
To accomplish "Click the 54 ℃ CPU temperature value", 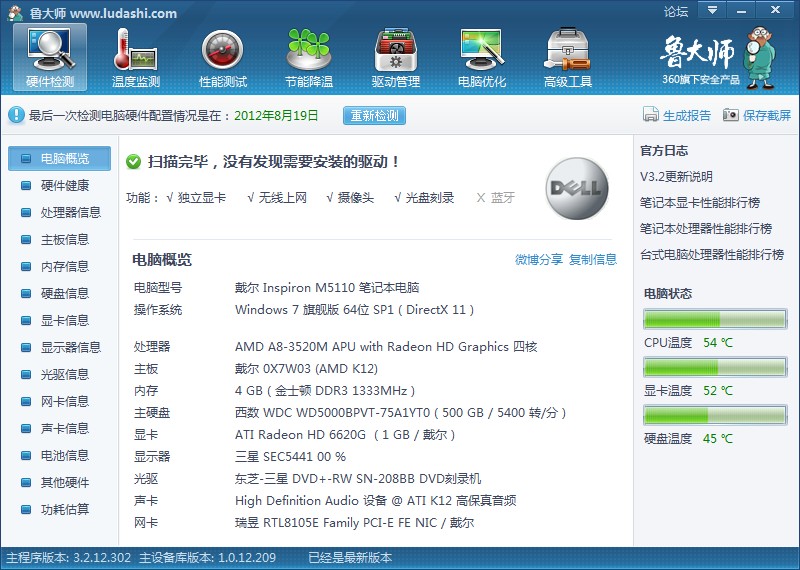I will point(717,343).
